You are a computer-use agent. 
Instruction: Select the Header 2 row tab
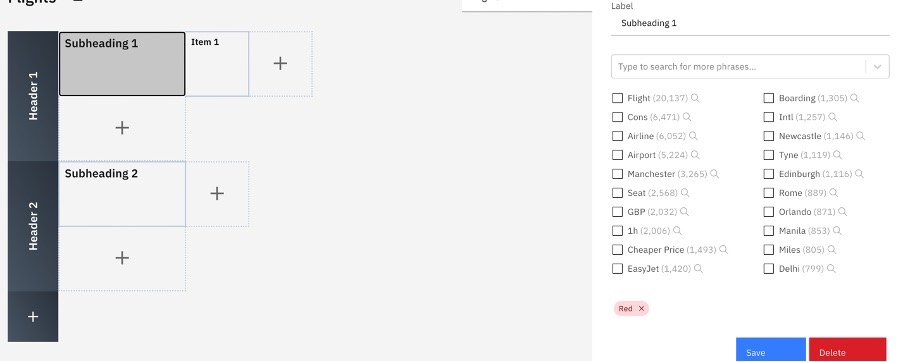coord(33,226)
